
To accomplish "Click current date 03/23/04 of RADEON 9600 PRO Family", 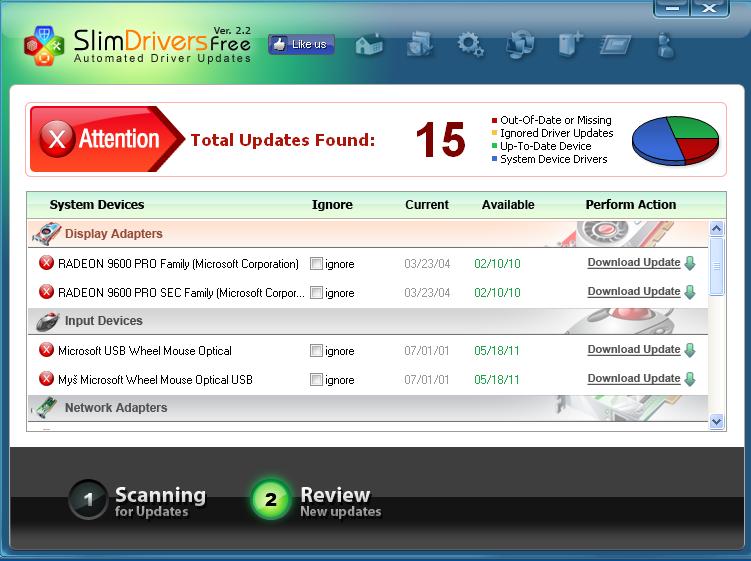I will pos(427,263).
